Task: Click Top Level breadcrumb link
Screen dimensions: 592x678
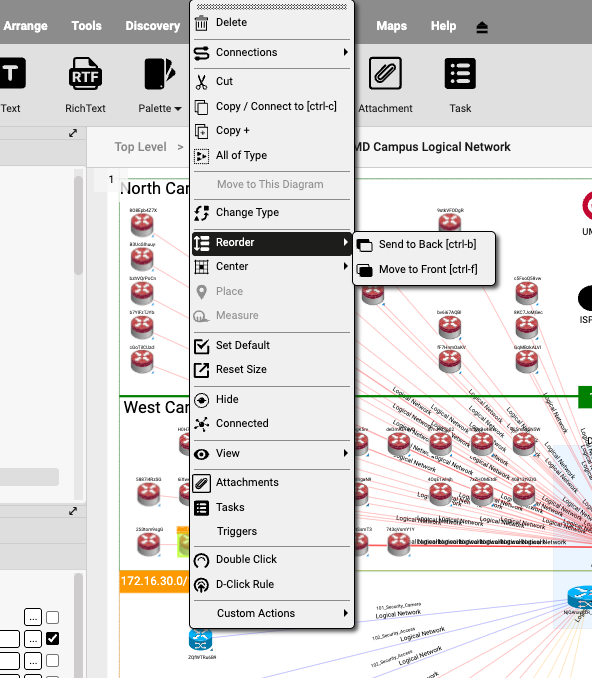Action: point(140,147)
